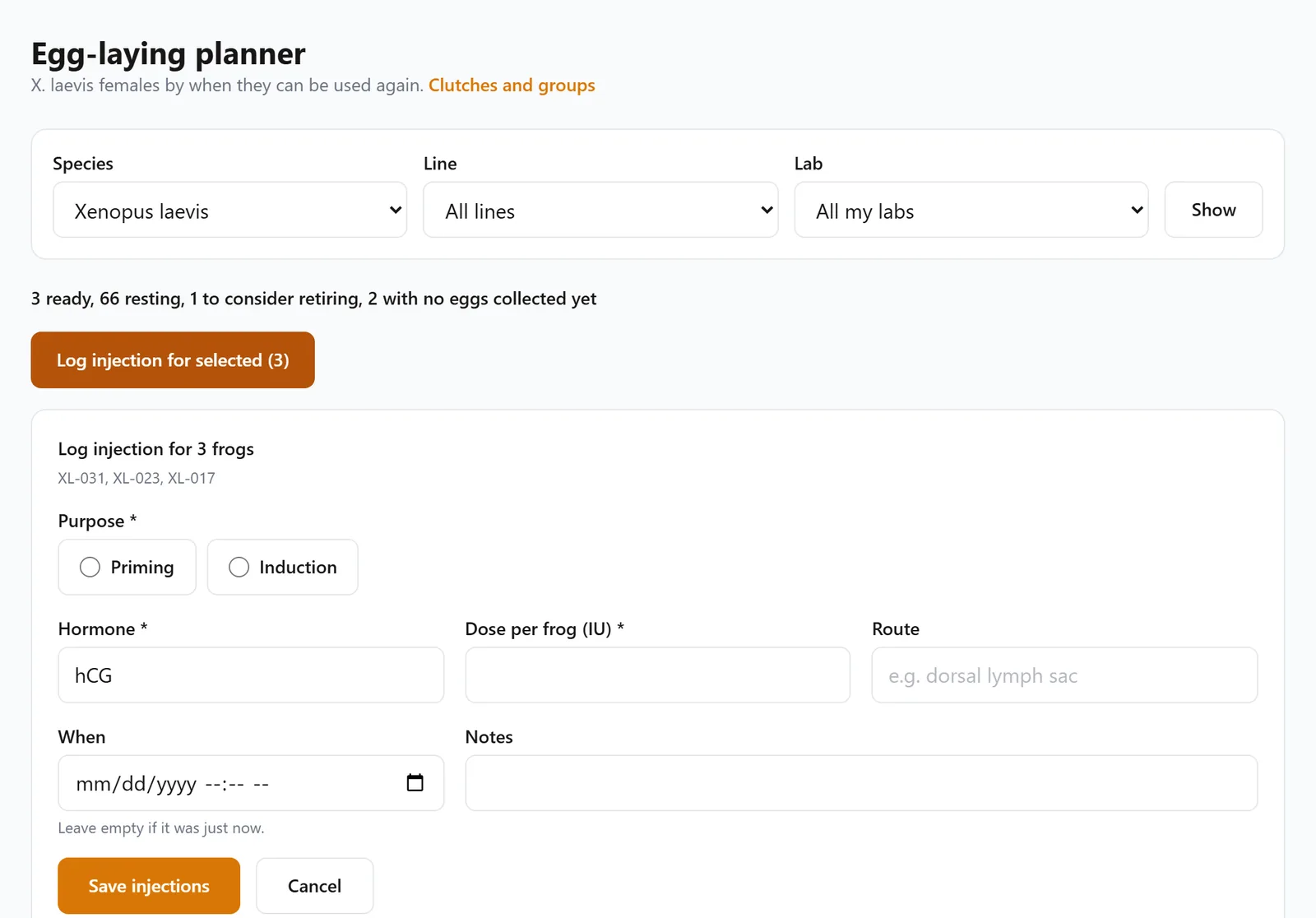Click the Show button

(1213, 210)
